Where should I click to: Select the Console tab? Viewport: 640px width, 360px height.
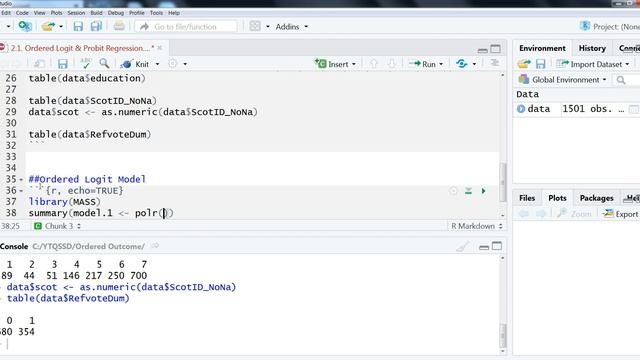pyautogui.click(x=14, y=247)
